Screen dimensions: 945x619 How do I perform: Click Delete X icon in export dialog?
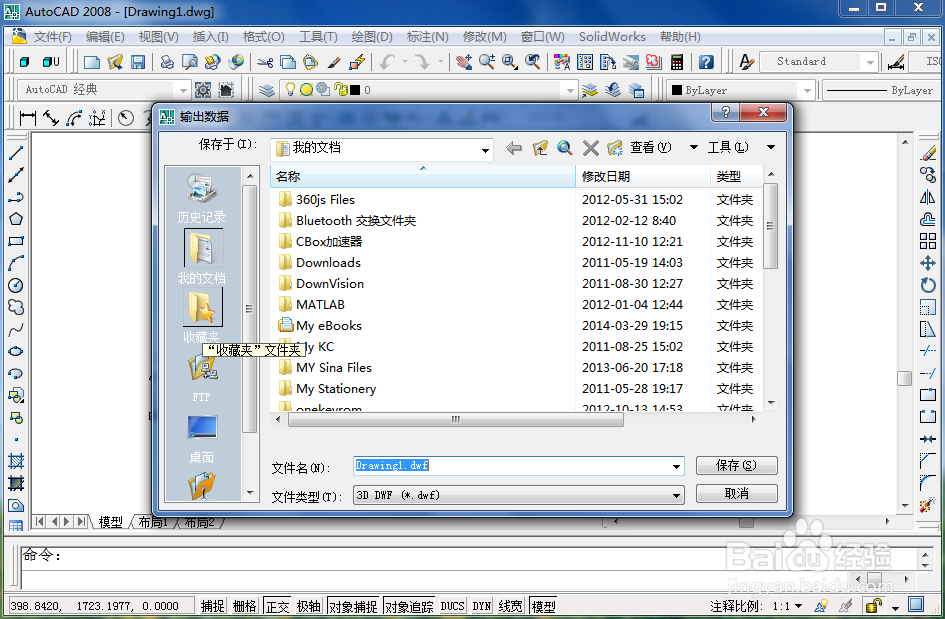coord(591,148)
